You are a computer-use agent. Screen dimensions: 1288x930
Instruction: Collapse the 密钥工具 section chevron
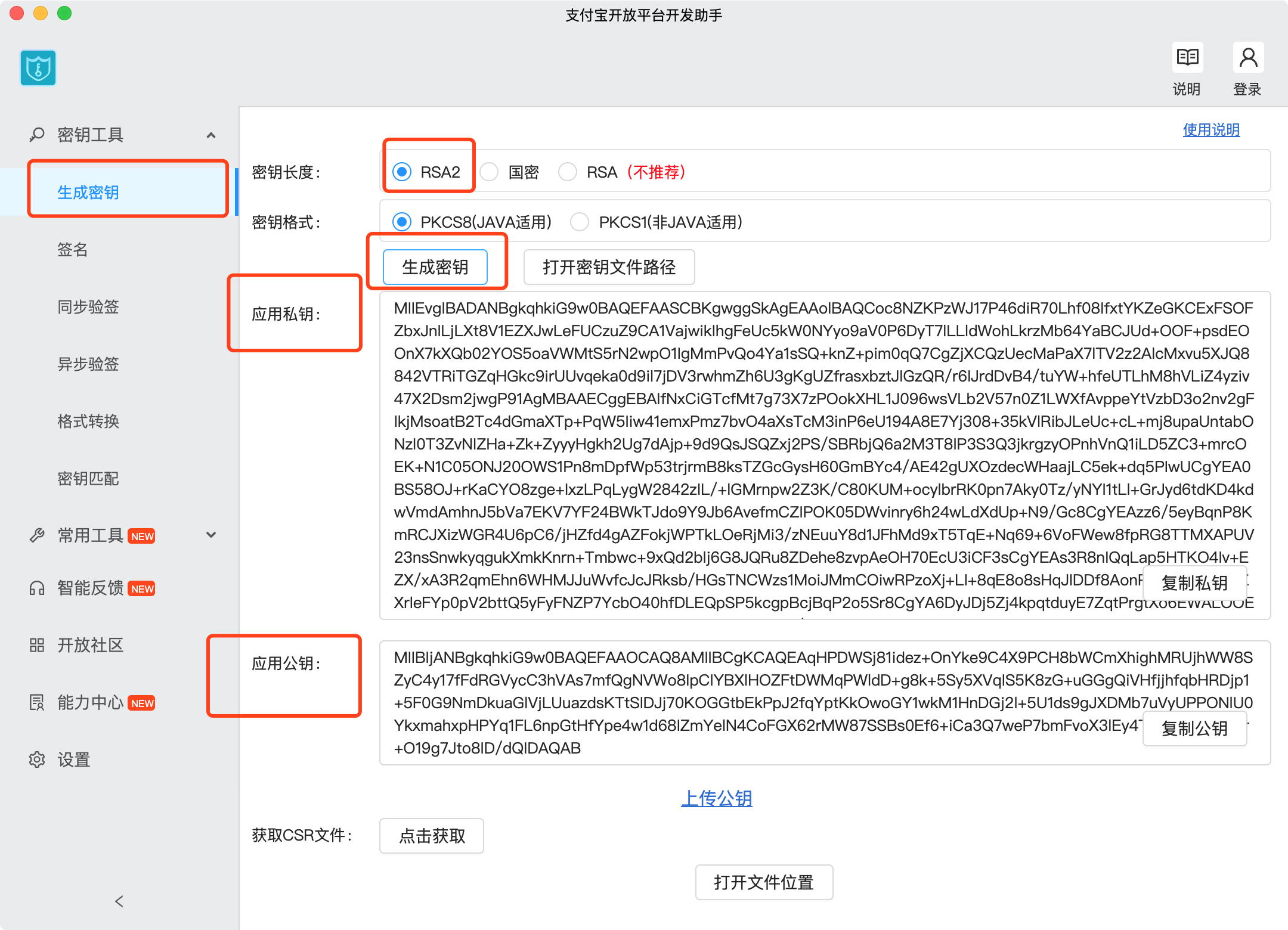(211, 135)
